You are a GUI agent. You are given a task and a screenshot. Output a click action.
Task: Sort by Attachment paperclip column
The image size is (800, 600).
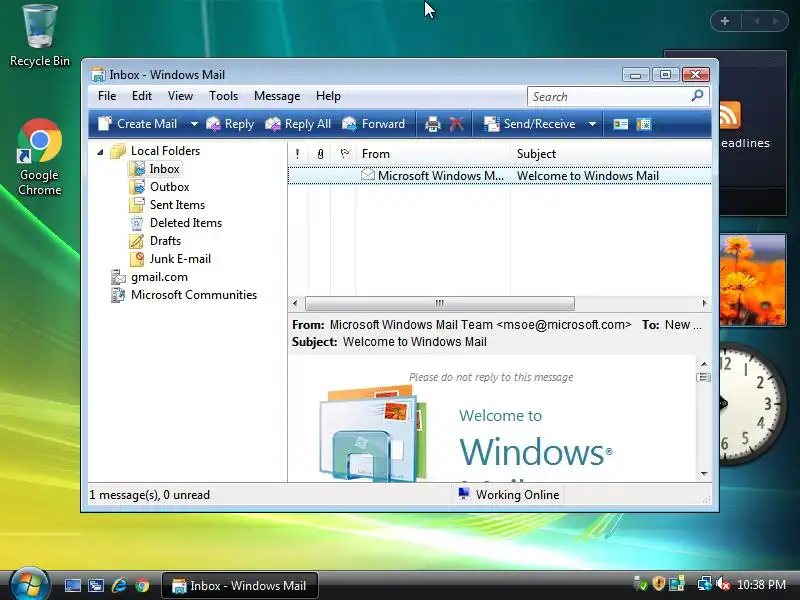coord(320,154)
